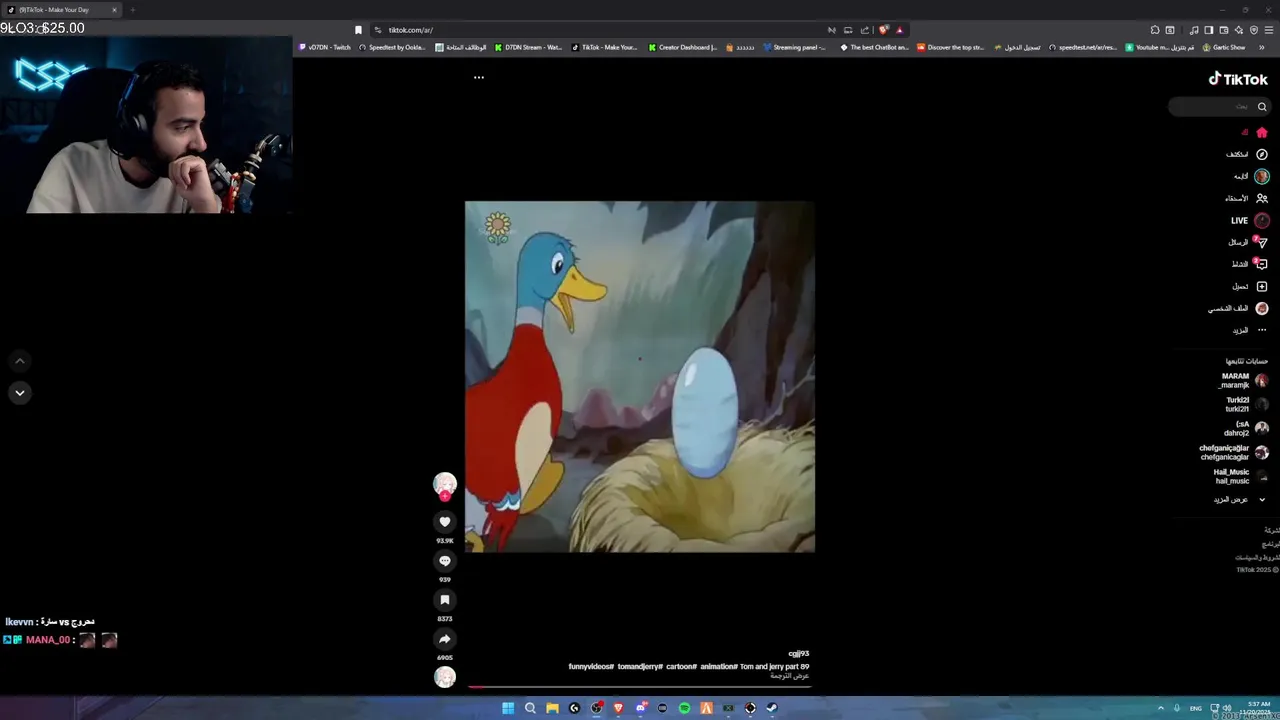The height and width of the screenshot is (720, 1280).
Task: Open Spotify from the taskbar
Action: [x=684, y=708]
